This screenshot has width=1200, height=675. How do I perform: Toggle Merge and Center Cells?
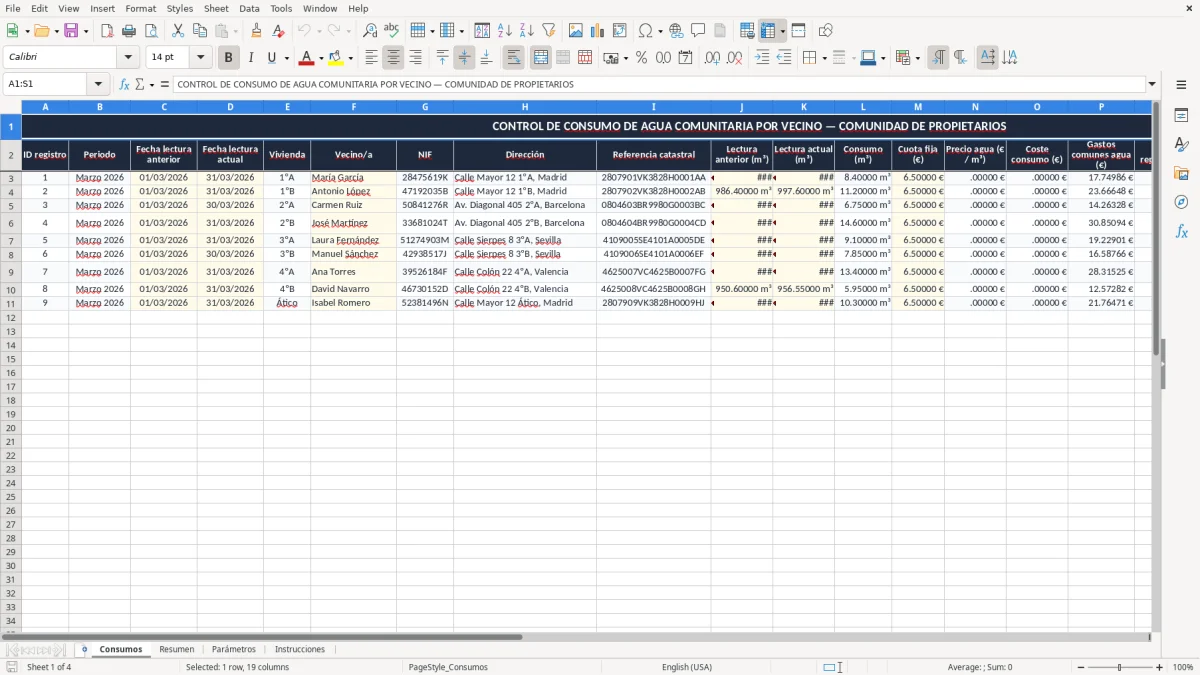(541, 58)
